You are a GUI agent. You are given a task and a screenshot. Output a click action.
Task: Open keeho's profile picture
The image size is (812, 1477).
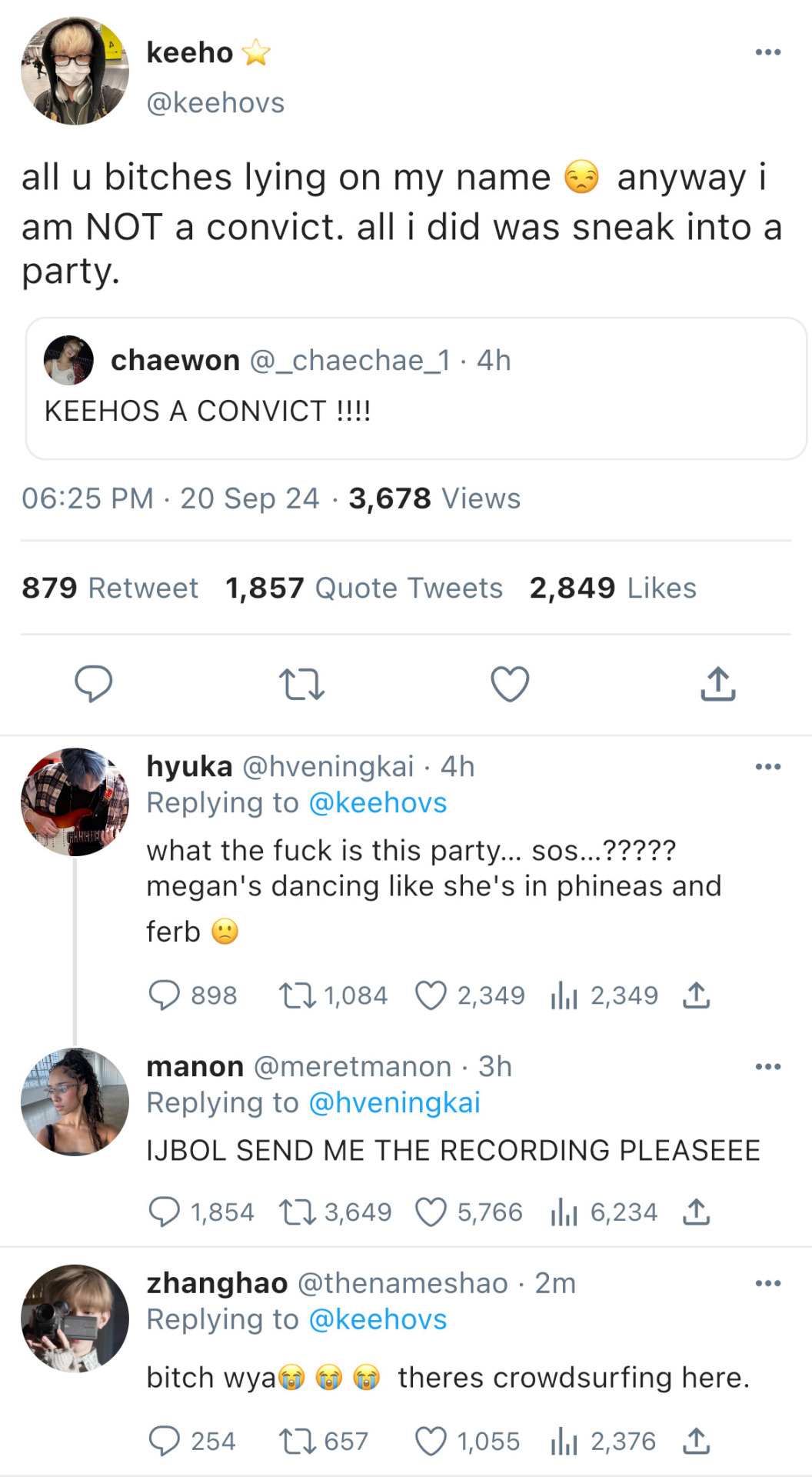pyautogui.click(x=75, y=71)
